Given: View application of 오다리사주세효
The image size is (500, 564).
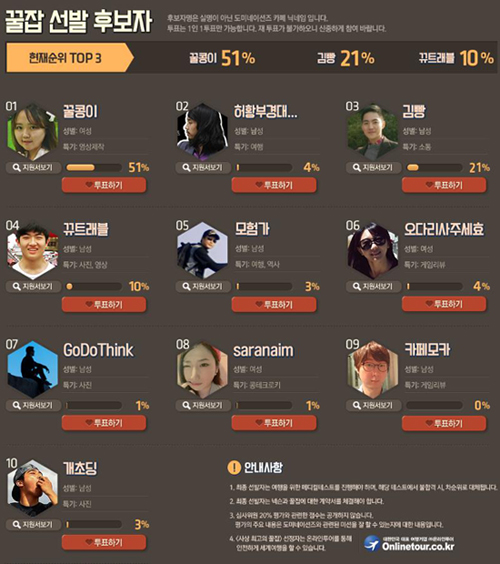Looking at the screenshot, I should click(x=373, y=287).
